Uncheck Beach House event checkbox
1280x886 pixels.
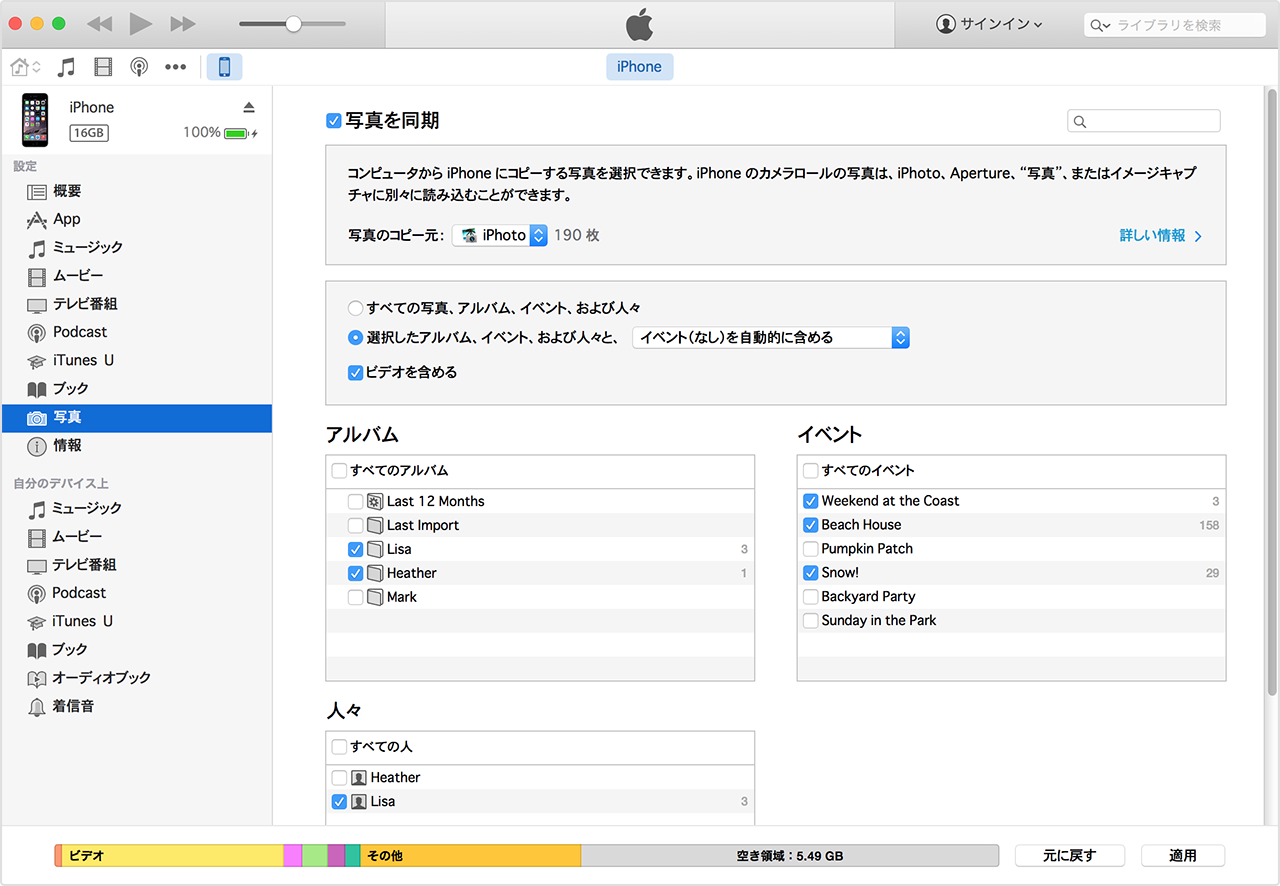(x=810, y=525)
